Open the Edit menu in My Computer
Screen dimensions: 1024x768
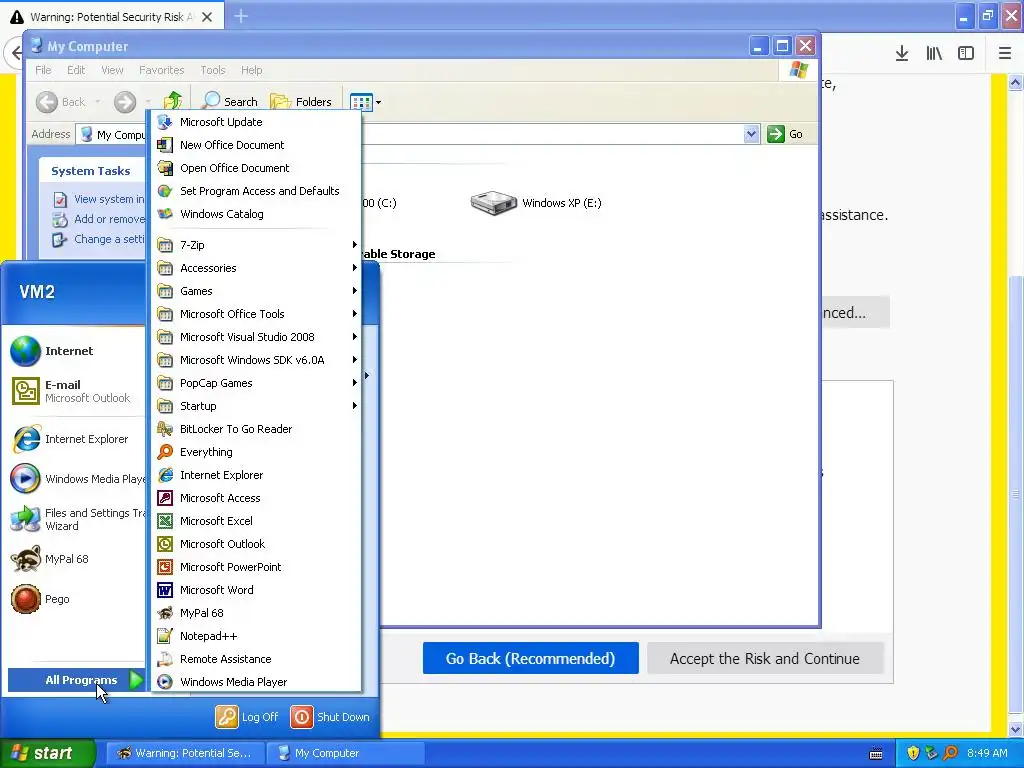pyautogui.click(x=76, y=70)
